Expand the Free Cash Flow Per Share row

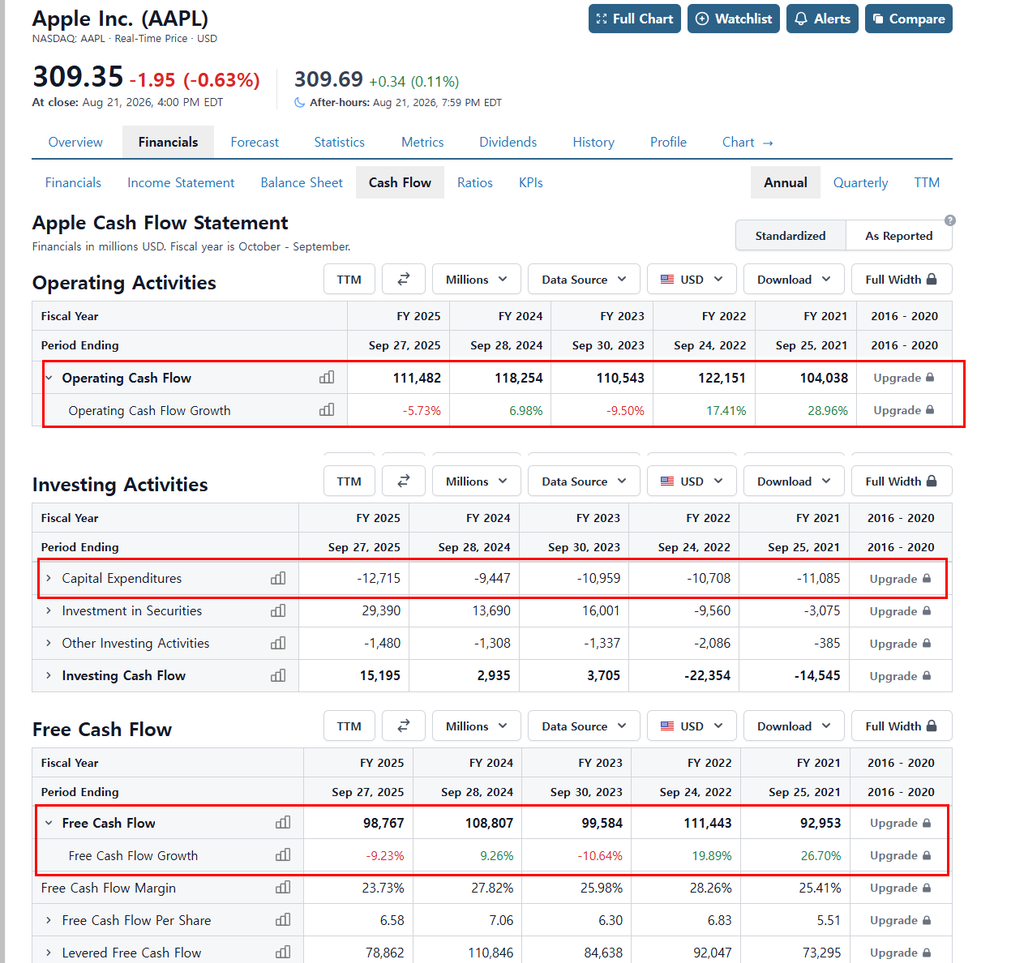48,921
